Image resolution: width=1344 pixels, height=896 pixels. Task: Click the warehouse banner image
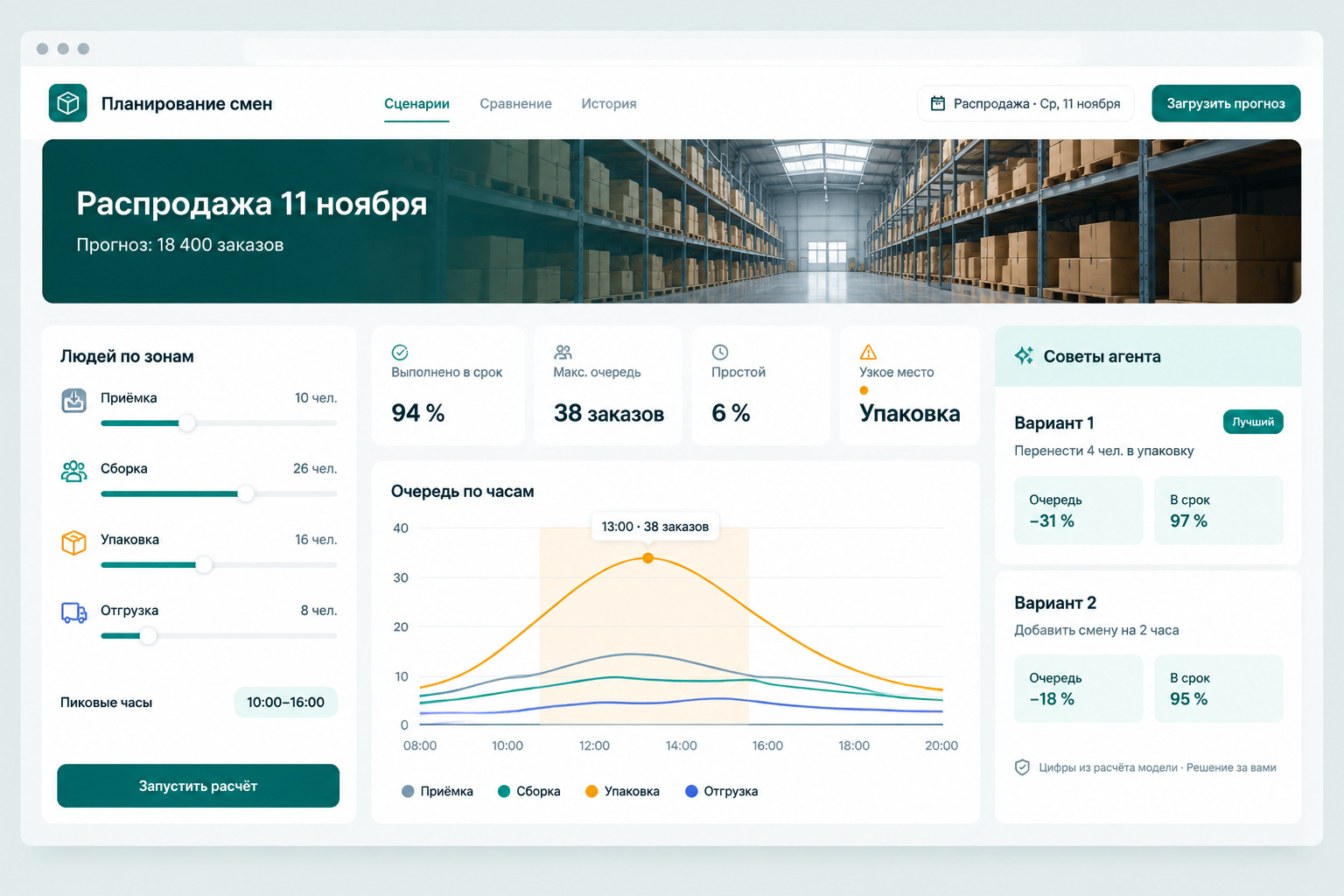(672, 221)
